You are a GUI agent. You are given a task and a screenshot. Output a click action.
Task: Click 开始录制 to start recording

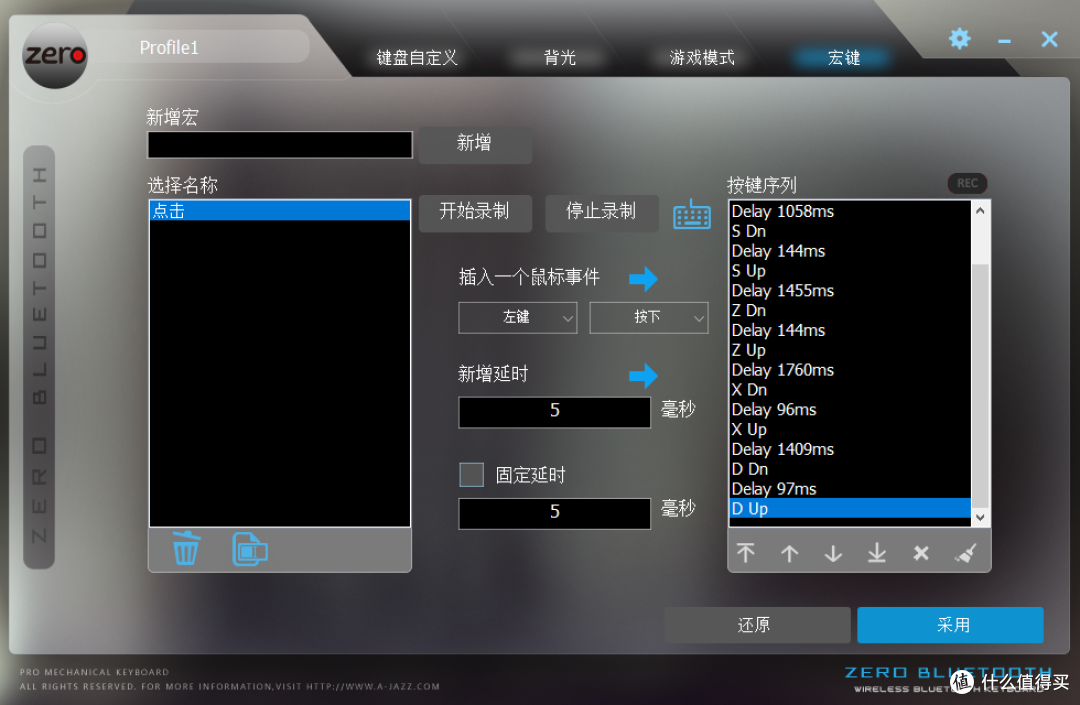pyautogui.click(x=475, y=212)
